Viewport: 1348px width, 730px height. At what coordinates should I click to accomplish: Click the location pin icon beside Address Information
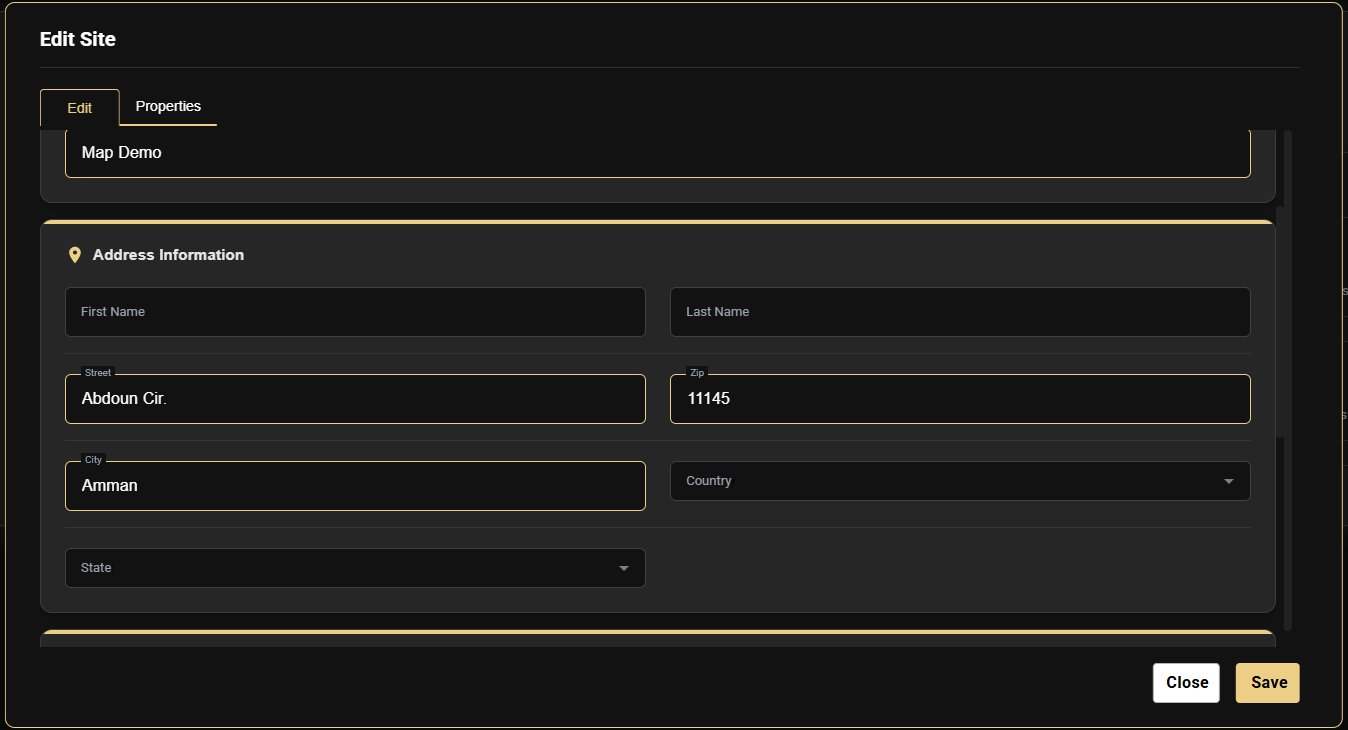[x=74, y=255]
